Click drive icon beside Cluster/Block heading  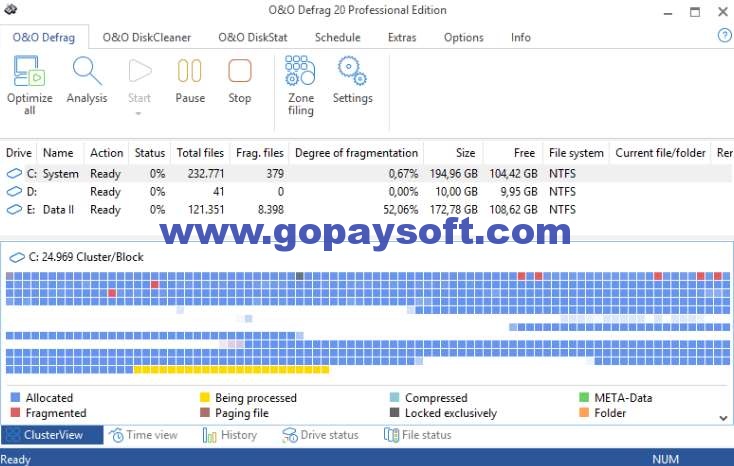[17, 257]
